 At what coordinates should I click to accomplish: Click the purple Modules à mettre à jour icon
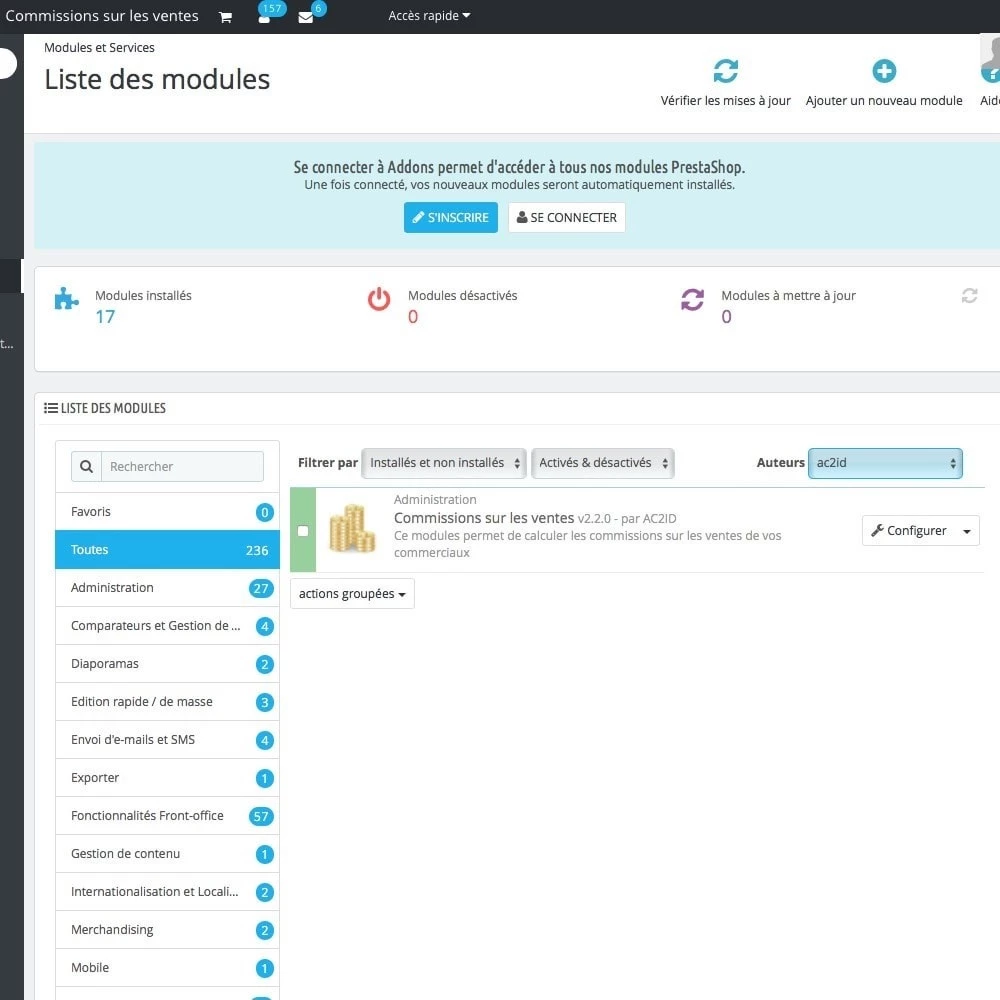click(x=693, y=299)
